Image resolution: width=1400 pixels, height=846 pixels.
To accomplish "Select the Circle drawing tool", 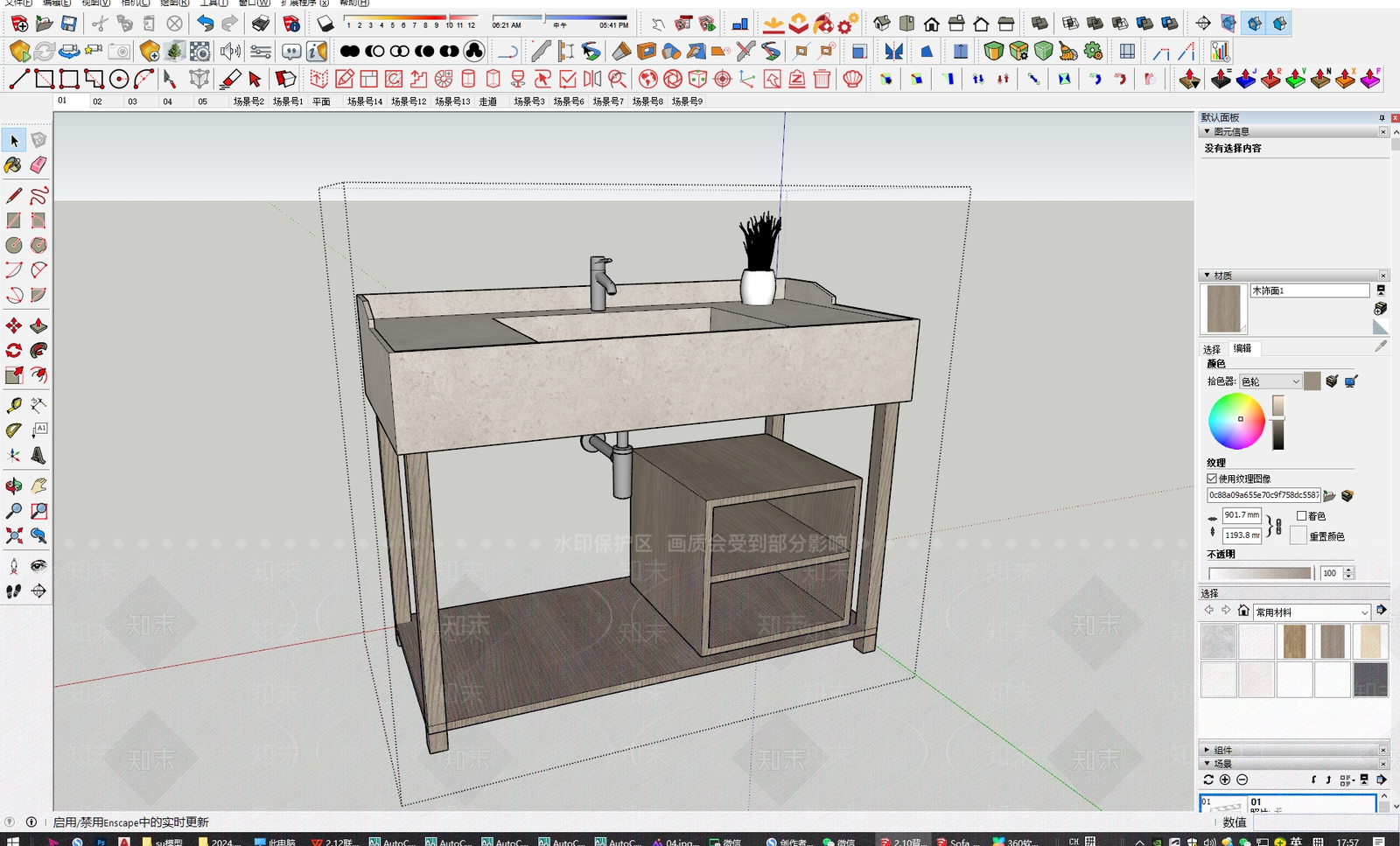I will 14,245.
